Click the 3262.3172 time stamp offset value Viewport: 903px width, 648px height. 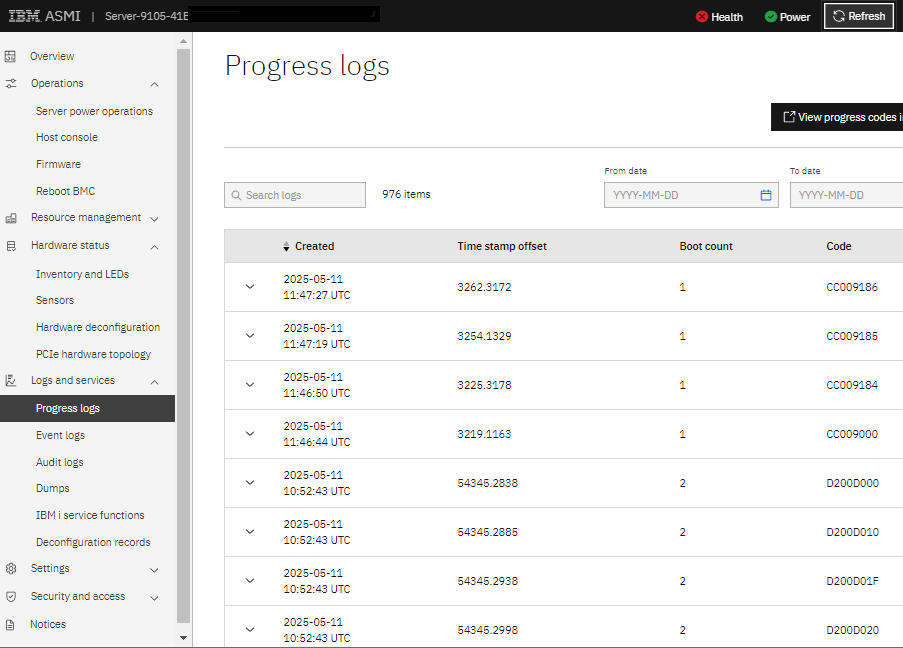(x=484, y=287)
